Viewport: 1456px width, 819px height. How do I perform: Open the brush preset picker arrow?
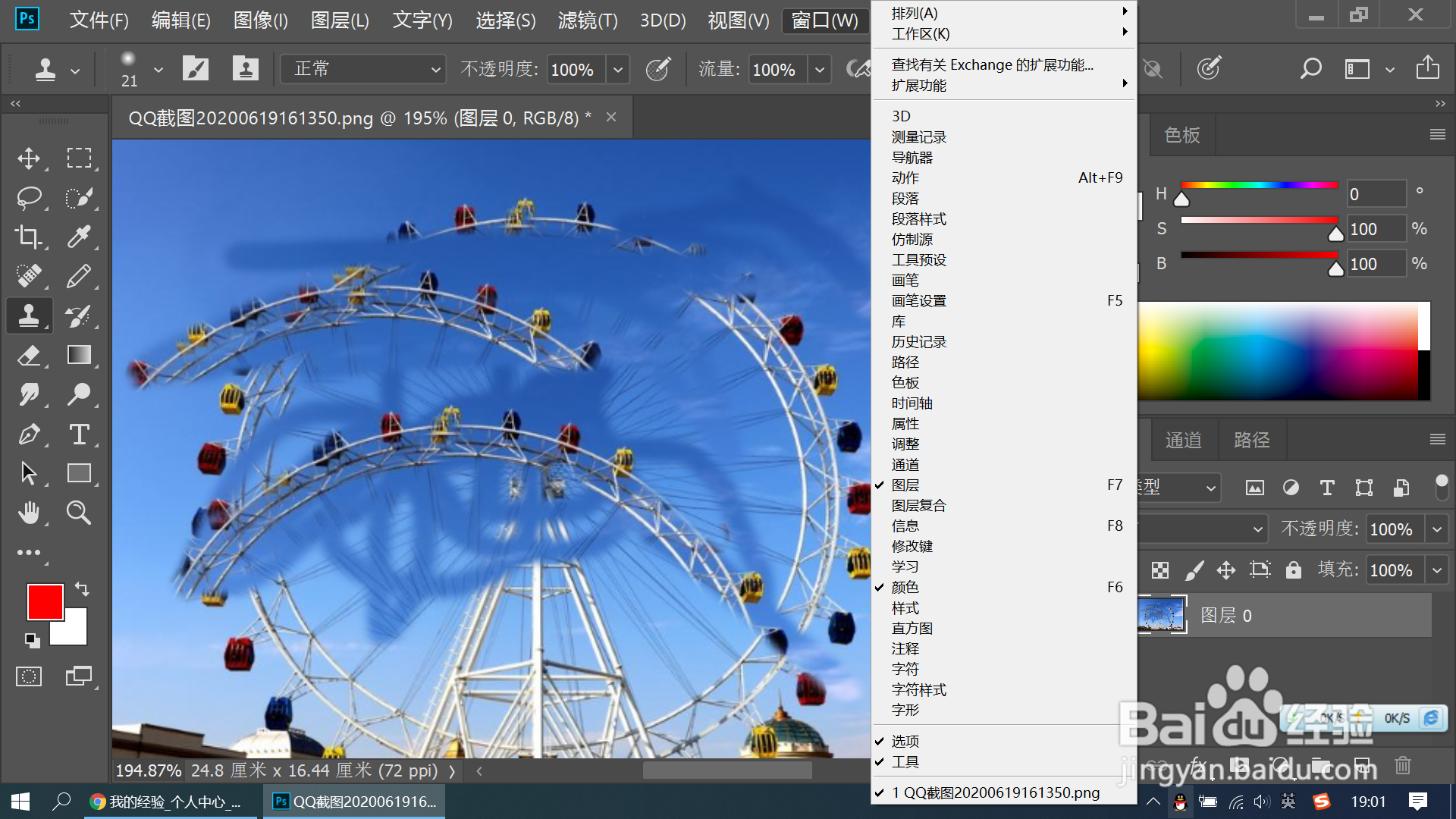pyautogui.click(x=158, y=70)
